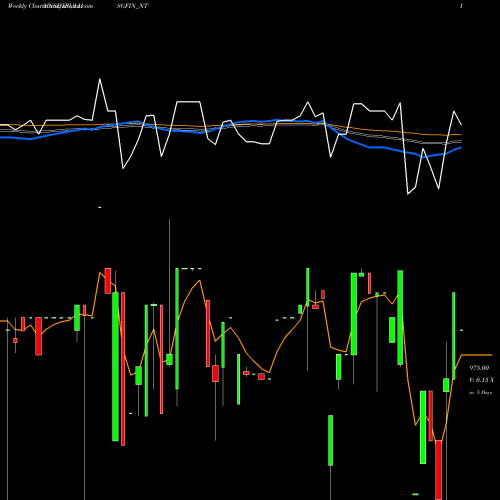Click the 975.00 price value
The image size is (500, 500).
click(479, 368)
